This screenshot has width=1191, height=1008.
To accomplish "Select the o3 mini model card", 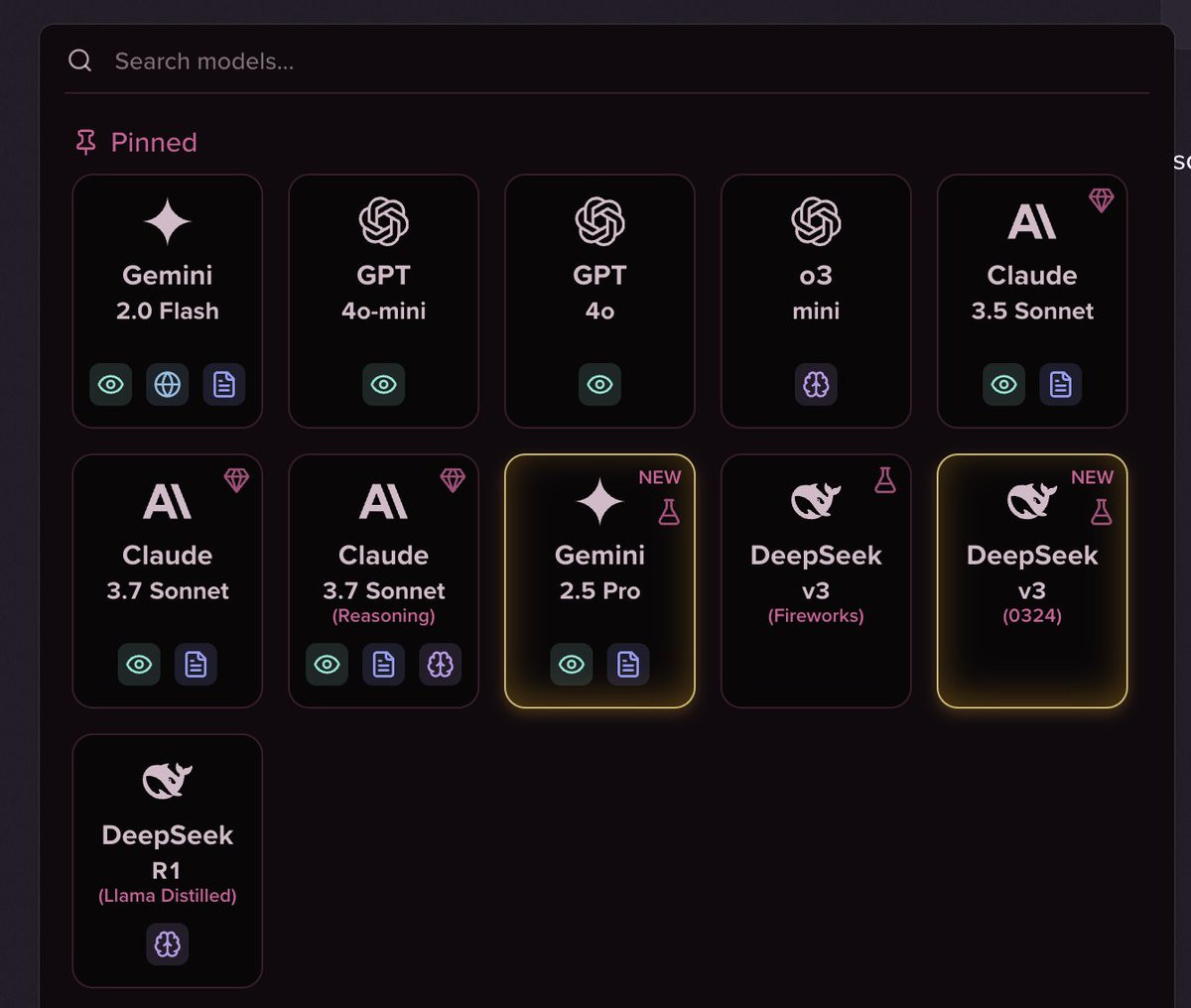I will [816, 301].
